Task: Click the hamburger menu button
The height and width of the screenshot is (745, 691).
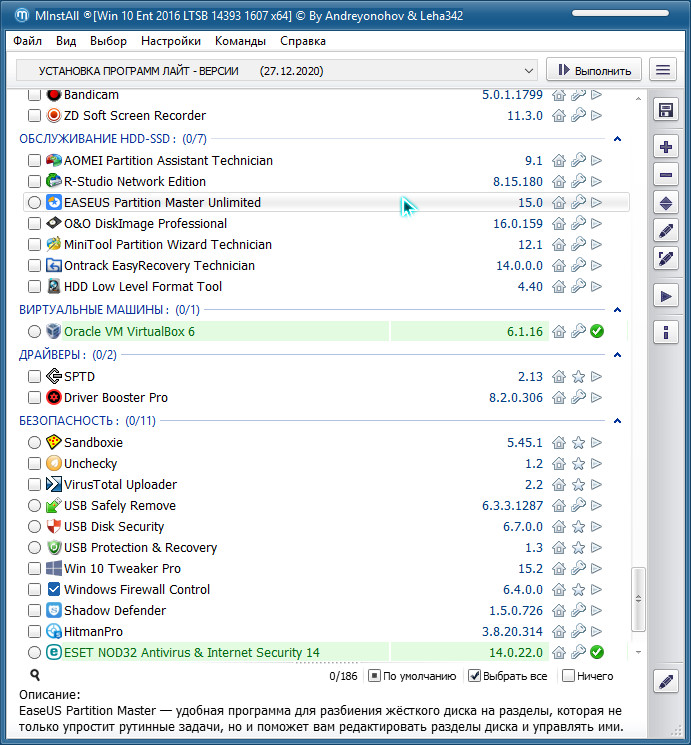Action: tap(663, 70)
